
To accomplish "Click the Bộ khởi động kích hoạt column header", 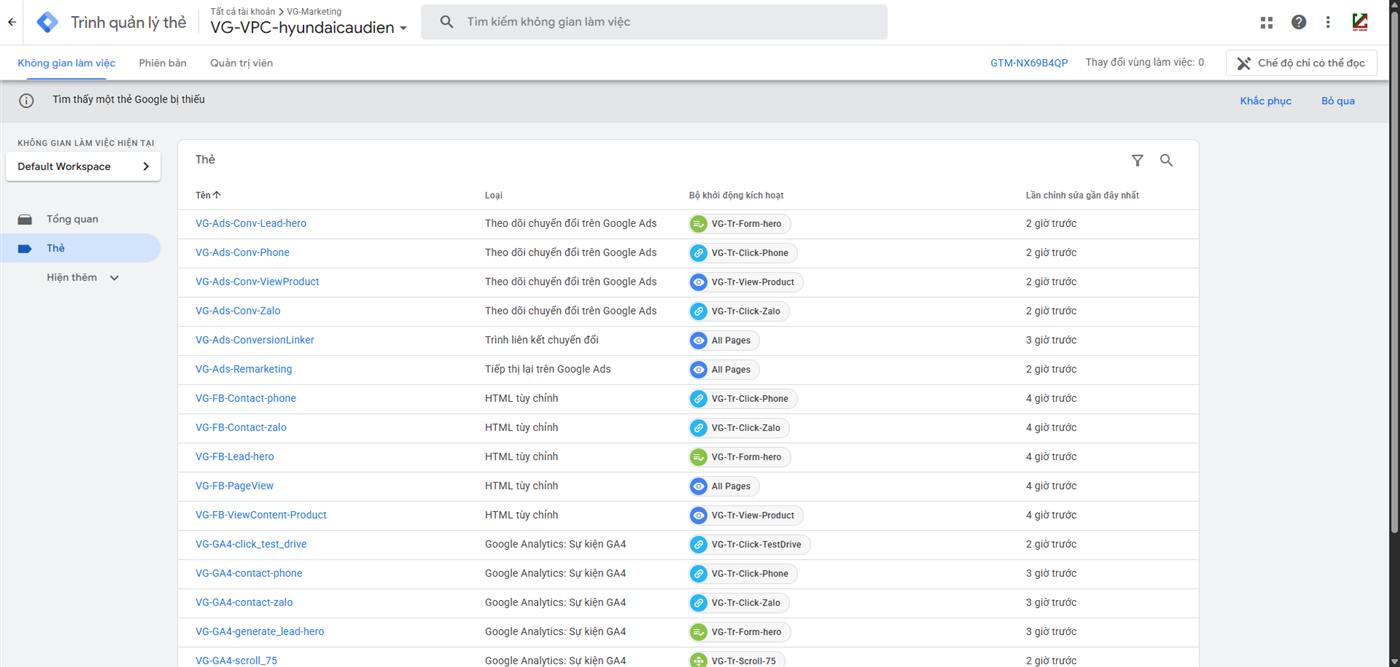I will pos(736,195).
